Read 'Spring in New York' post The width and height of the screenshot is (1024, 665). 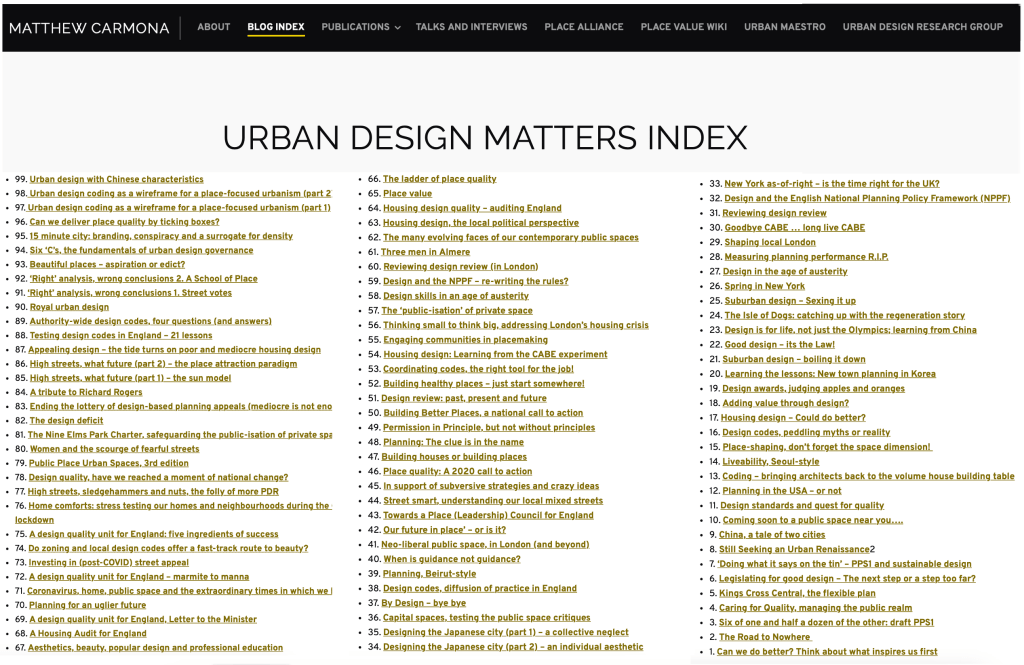tap(763, 286)
